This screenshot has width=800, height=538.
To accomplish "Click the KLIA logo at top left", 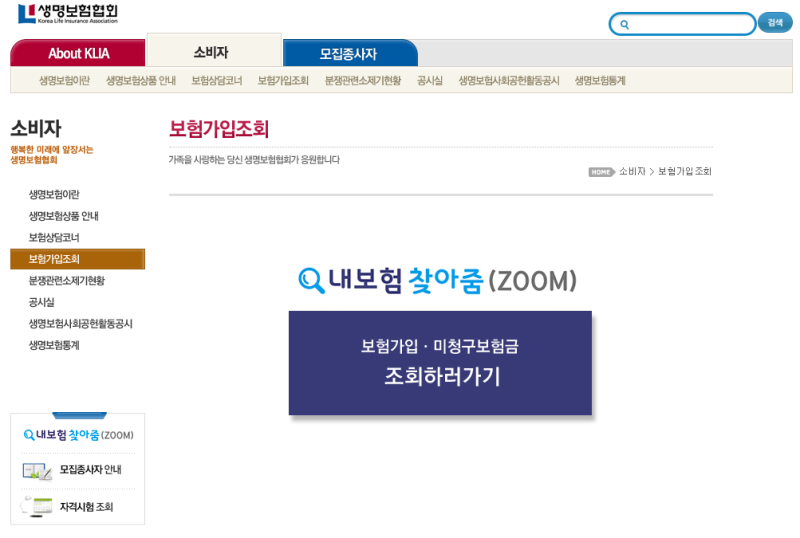I will (68, 13).
